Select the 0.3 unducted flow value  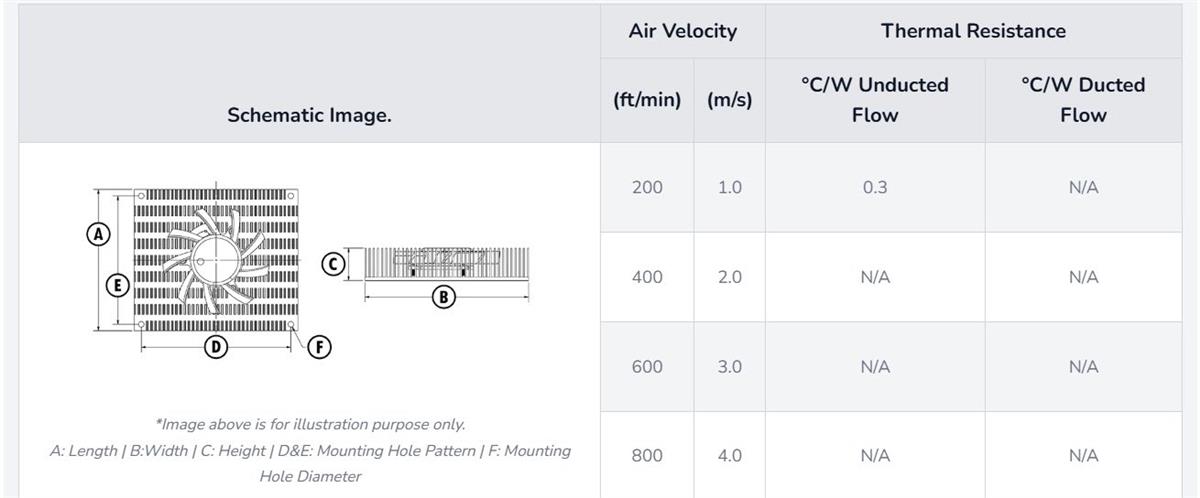click(x=874, y=188)
